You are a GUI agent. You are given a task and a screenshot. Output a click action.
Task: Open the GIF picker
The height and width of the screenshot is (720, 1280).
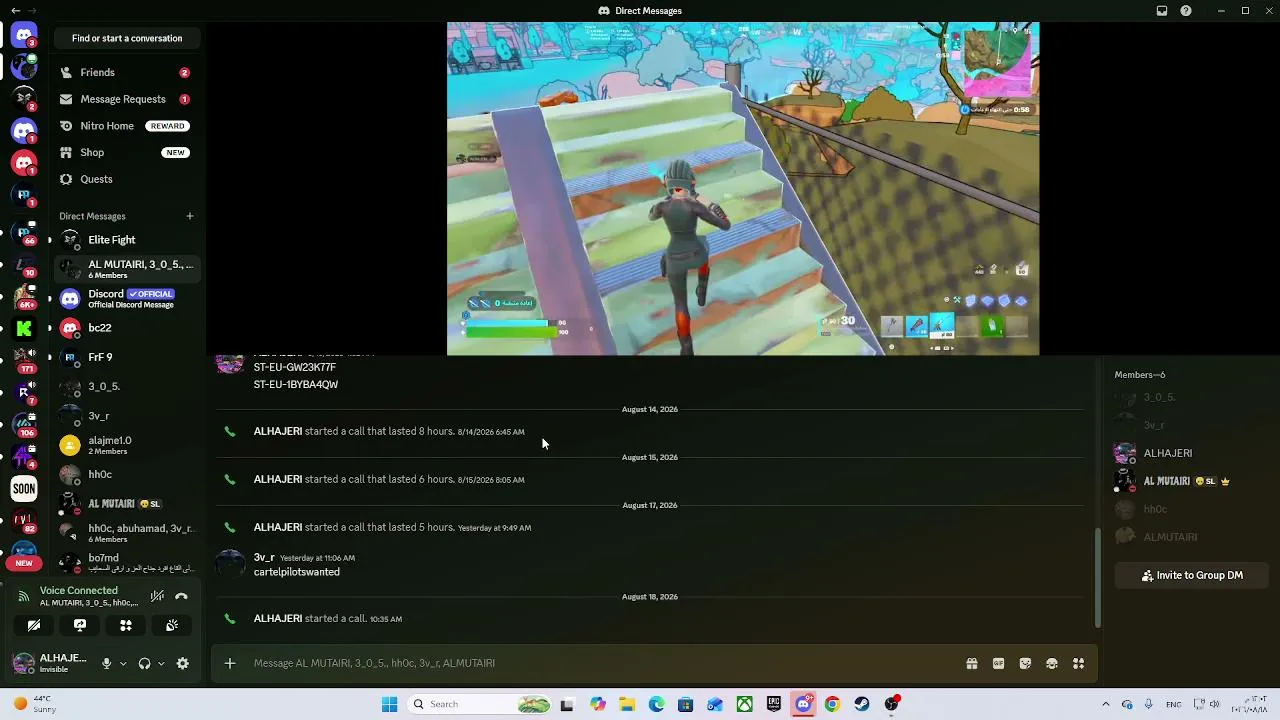(x=998, y=663)
